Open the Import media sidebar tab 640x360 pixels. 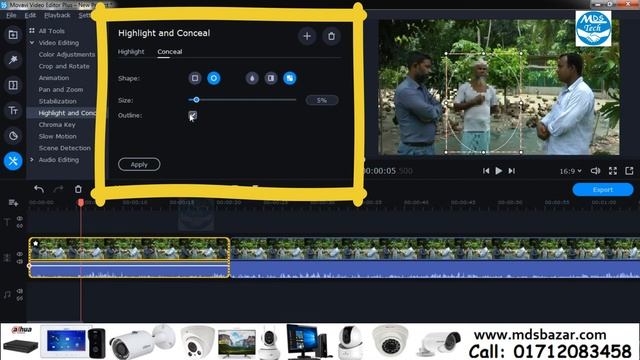(x=13, y=35)
